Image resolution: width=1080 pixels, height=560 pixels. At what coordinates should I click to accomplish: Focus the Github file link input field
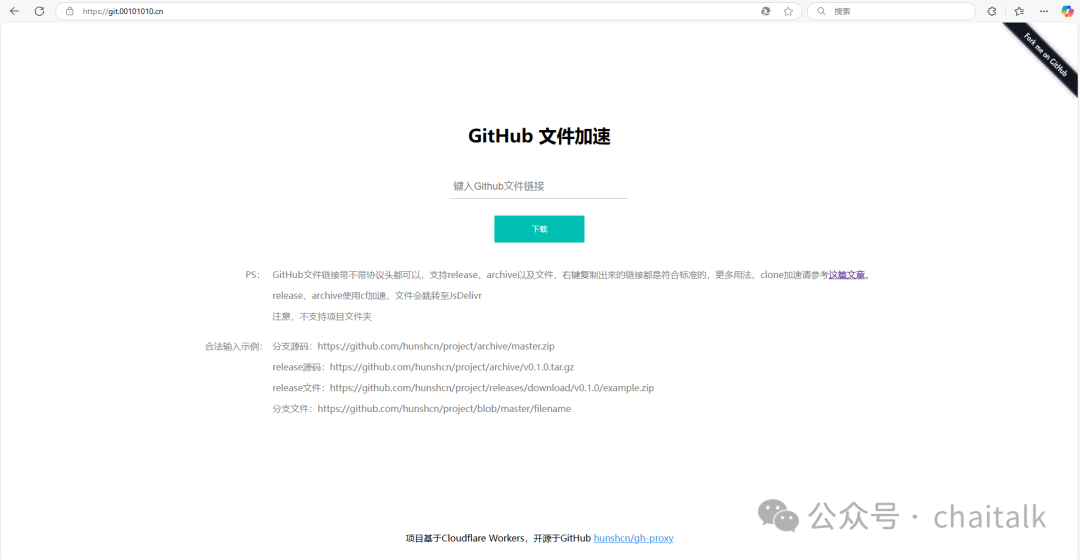(x=539, y=186)
